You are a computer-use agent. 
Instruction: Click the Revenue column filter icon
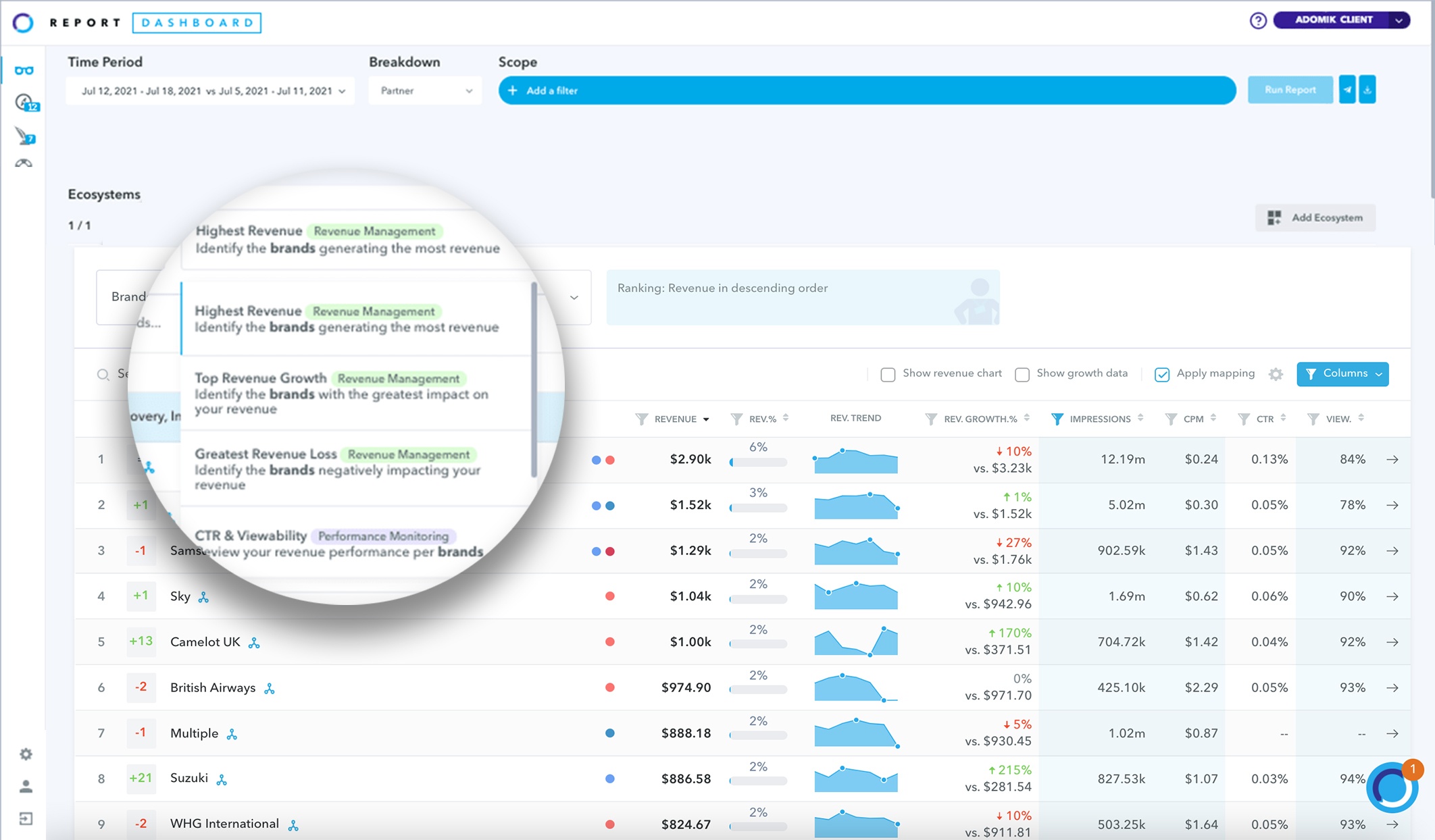[x=641, y=419]
